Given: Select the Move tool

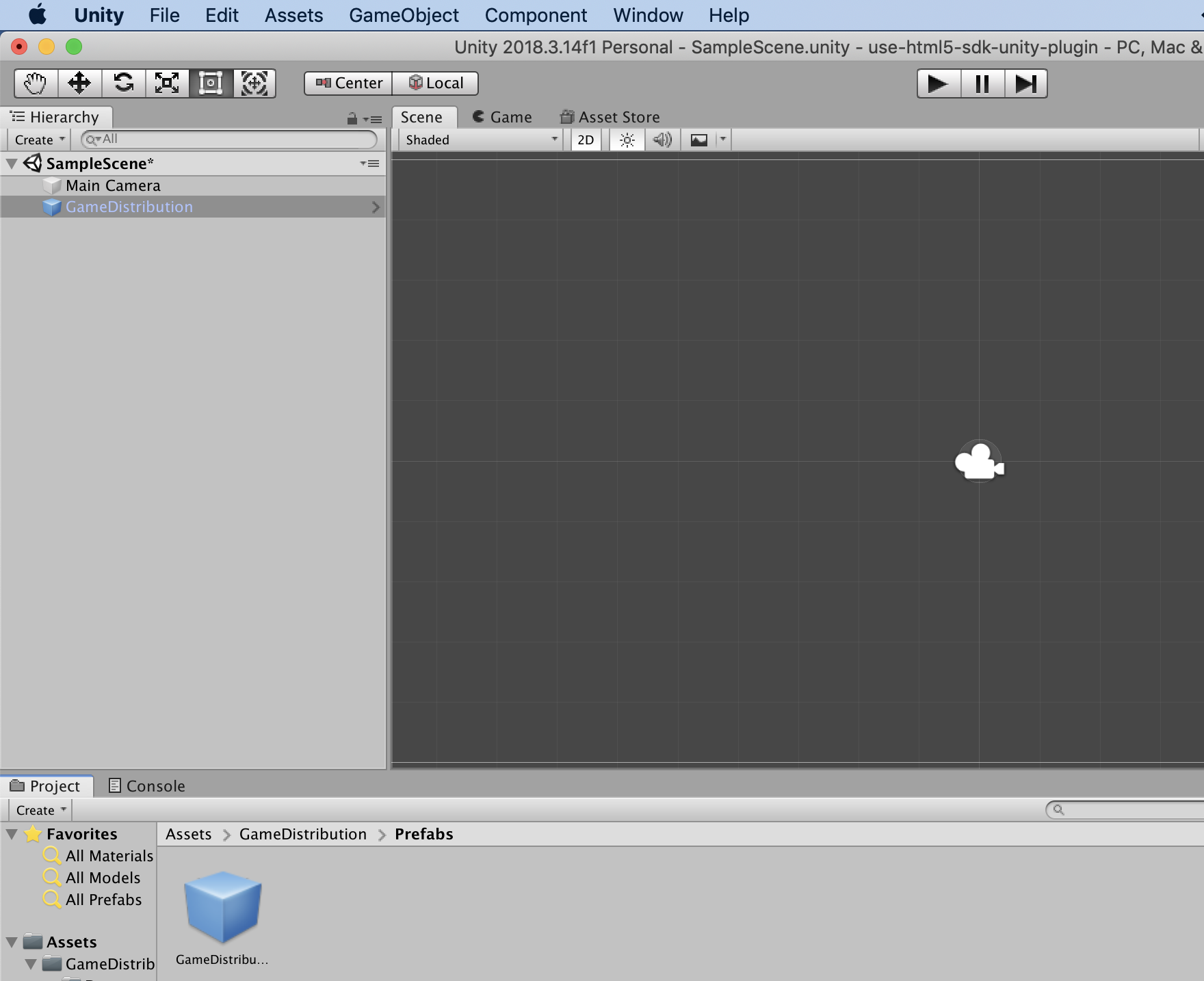Looking at the screenshot, I should (79, 83).
